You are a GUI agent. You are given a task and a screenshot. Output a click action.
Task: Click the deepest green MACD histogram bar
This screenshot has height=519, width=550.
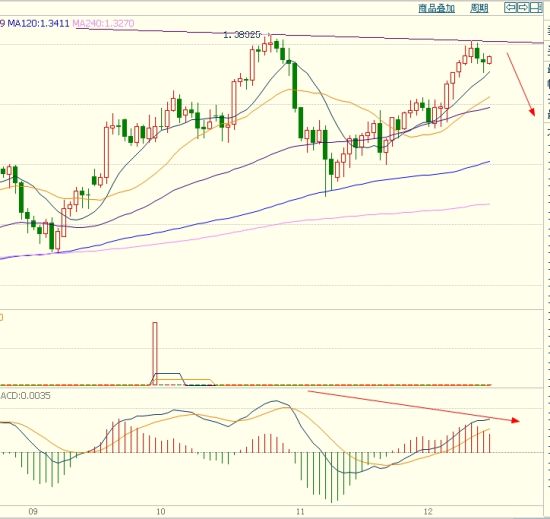tap(331, 477)
